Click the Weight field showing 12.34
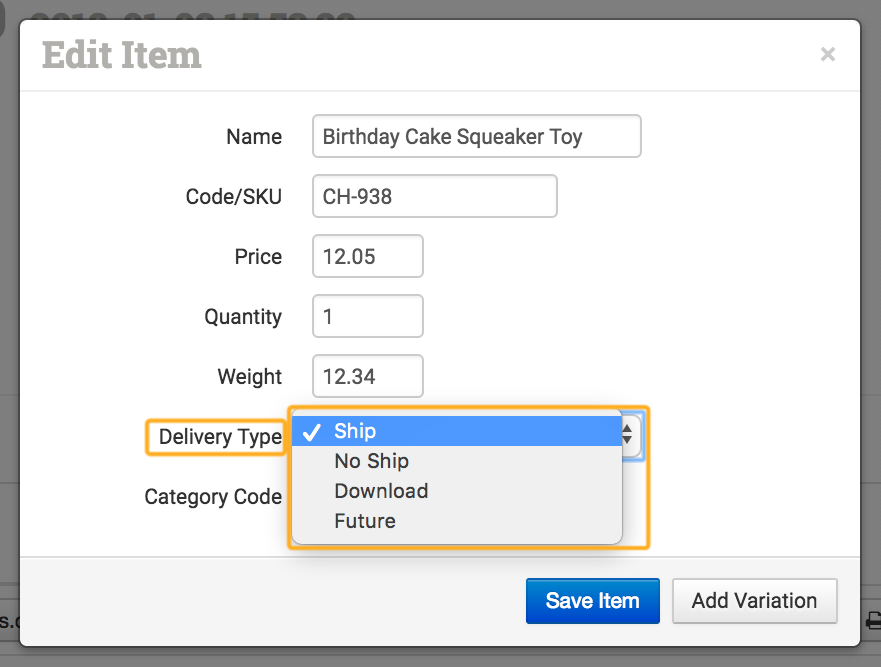This screenshot has height=667, width=881. 367,377
